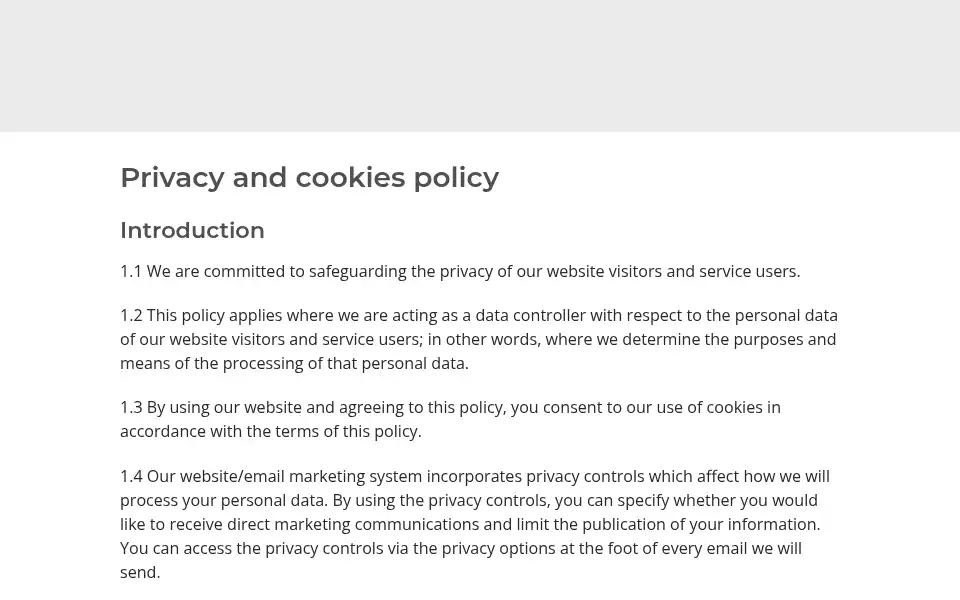
Task: Click the words 'you consent' in paragraph 1.3
Action: pos(557,407)
